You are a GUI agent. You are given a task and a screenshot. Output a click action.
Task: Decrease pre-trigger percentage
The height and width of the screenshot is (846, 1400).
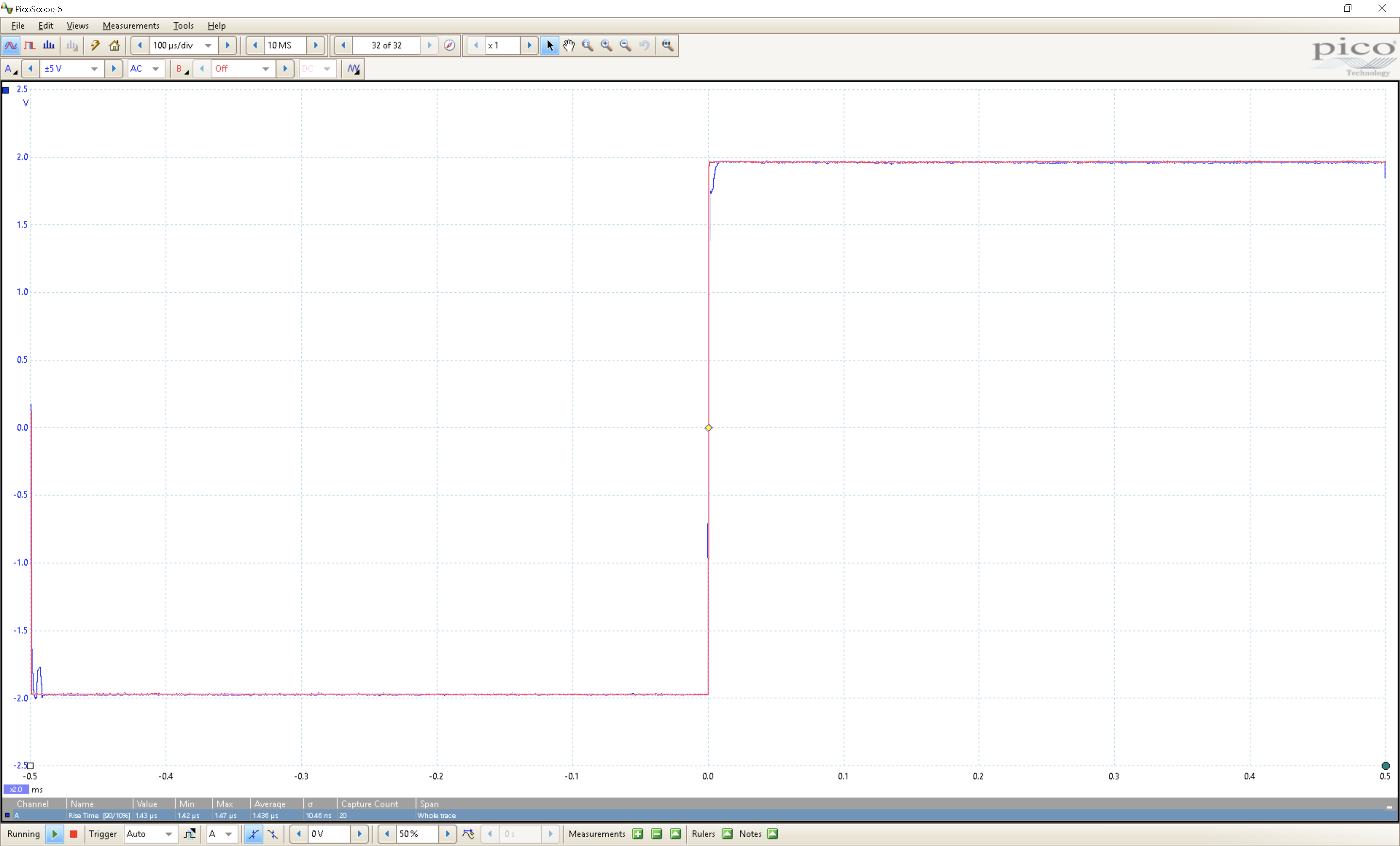(387, 834)
